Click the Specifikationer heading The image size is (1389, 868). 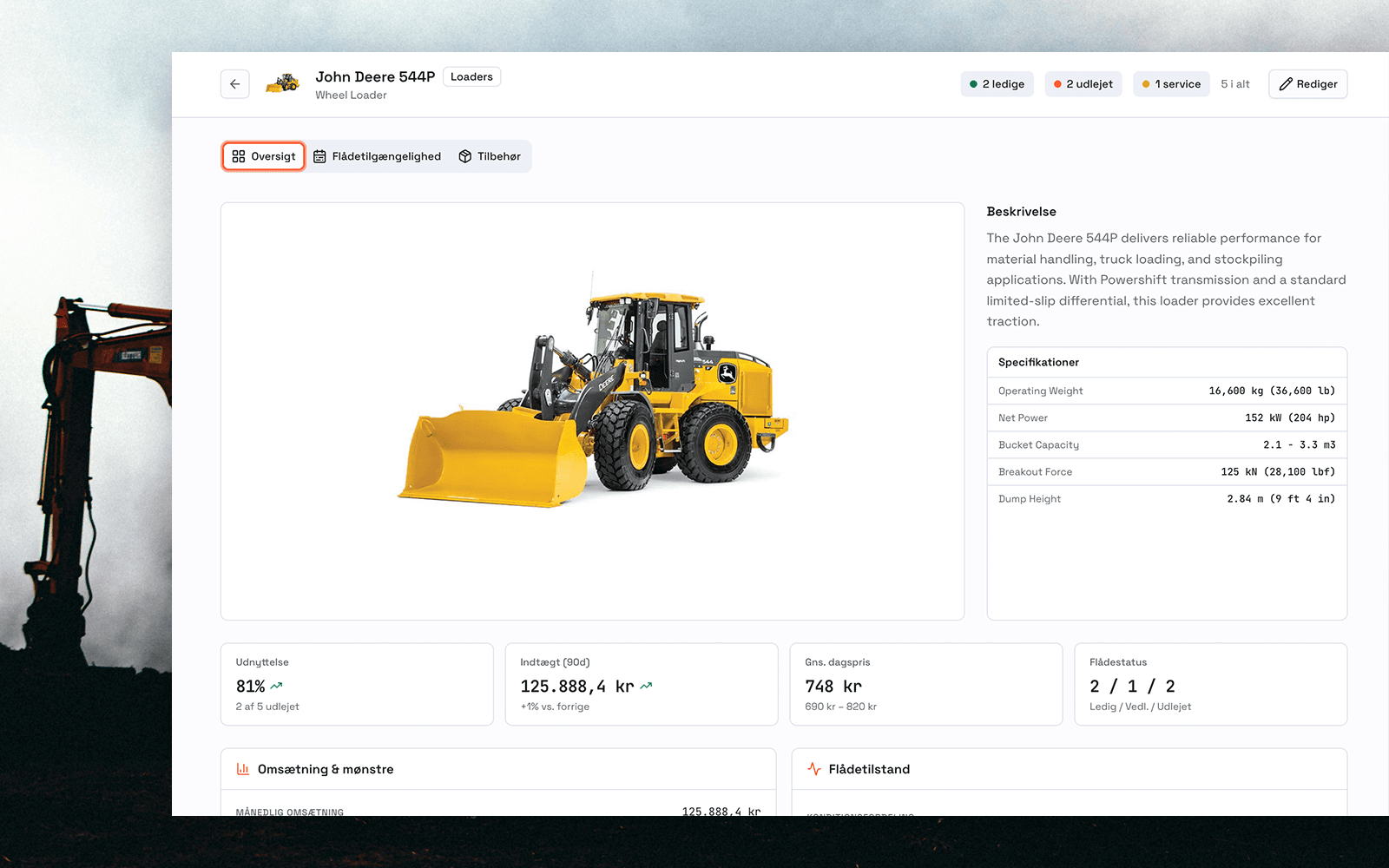(x=1038, y=362)
